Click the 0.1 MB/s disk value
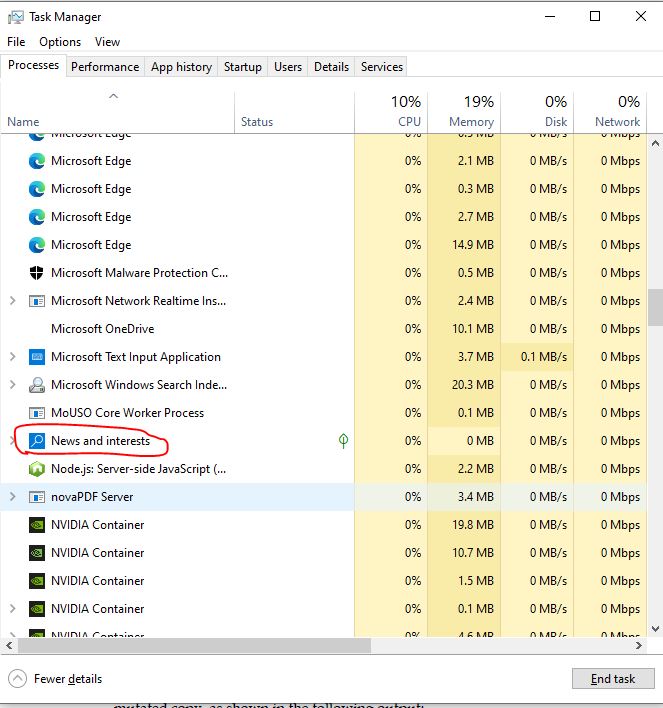The width and height of the screenshot is (663, 708). (544, 357)
